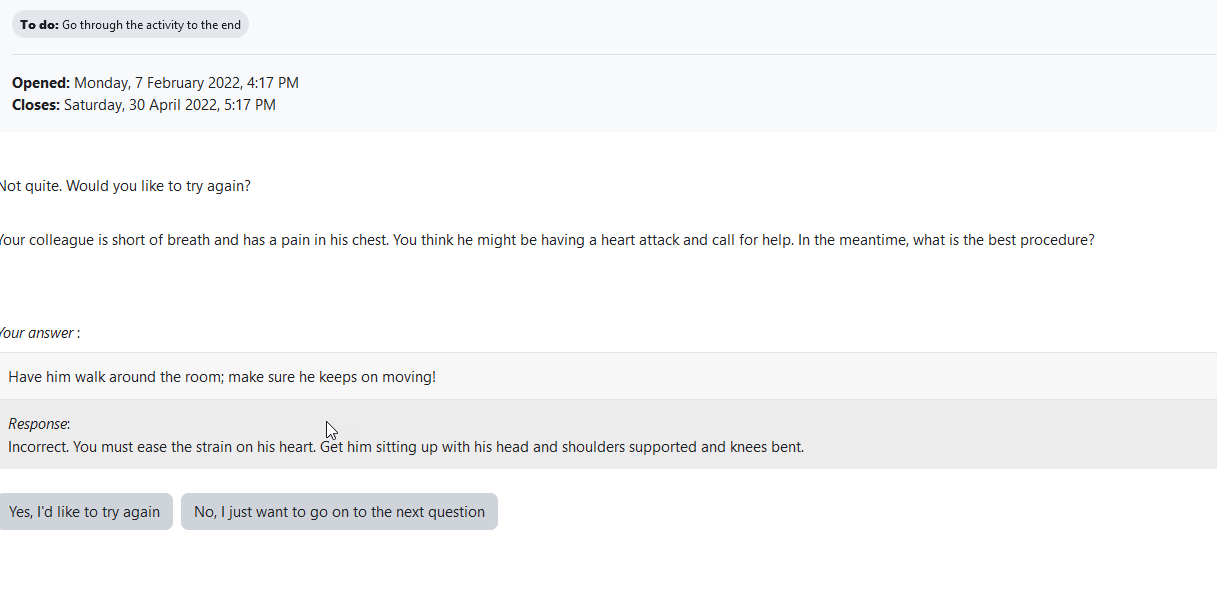Click the "To do:" bold label in badge
This screenshot has width=1217, height=614.
tap(39, 25)
